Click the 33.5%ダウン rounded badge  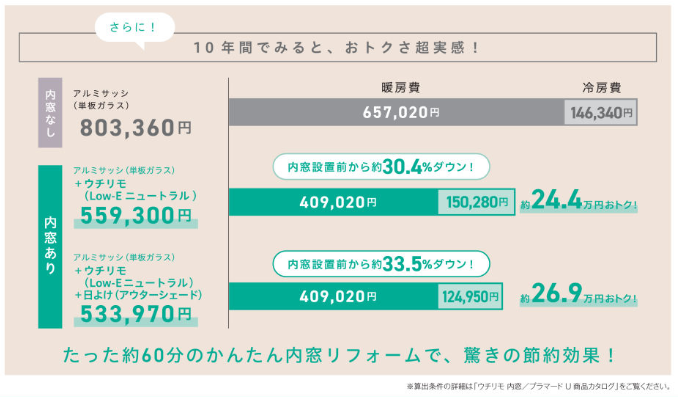pos(381,264)
